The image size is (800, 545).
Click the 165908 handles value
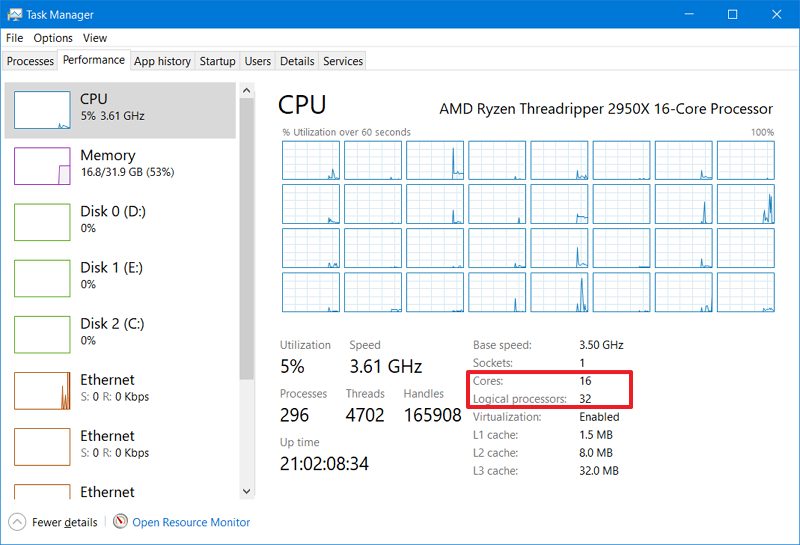point(433,415)
